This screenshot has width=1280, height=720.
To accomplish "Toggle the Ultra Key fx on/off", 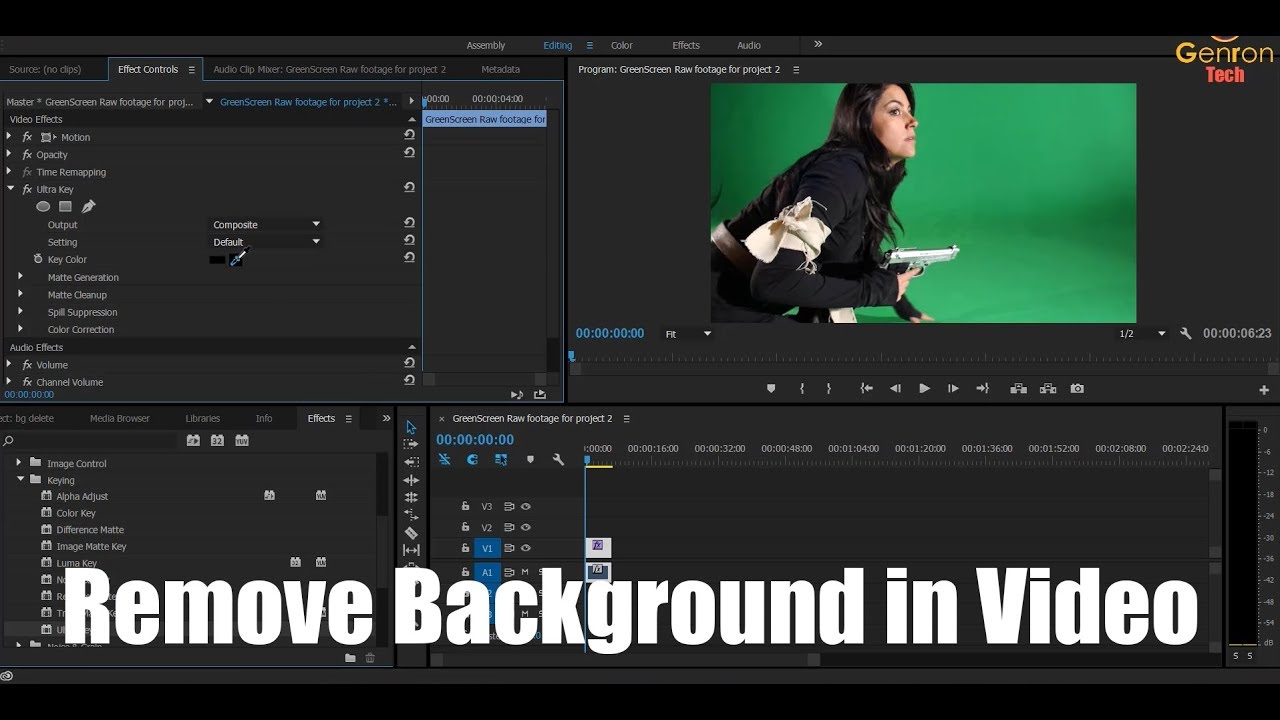I will coord(27,189).
